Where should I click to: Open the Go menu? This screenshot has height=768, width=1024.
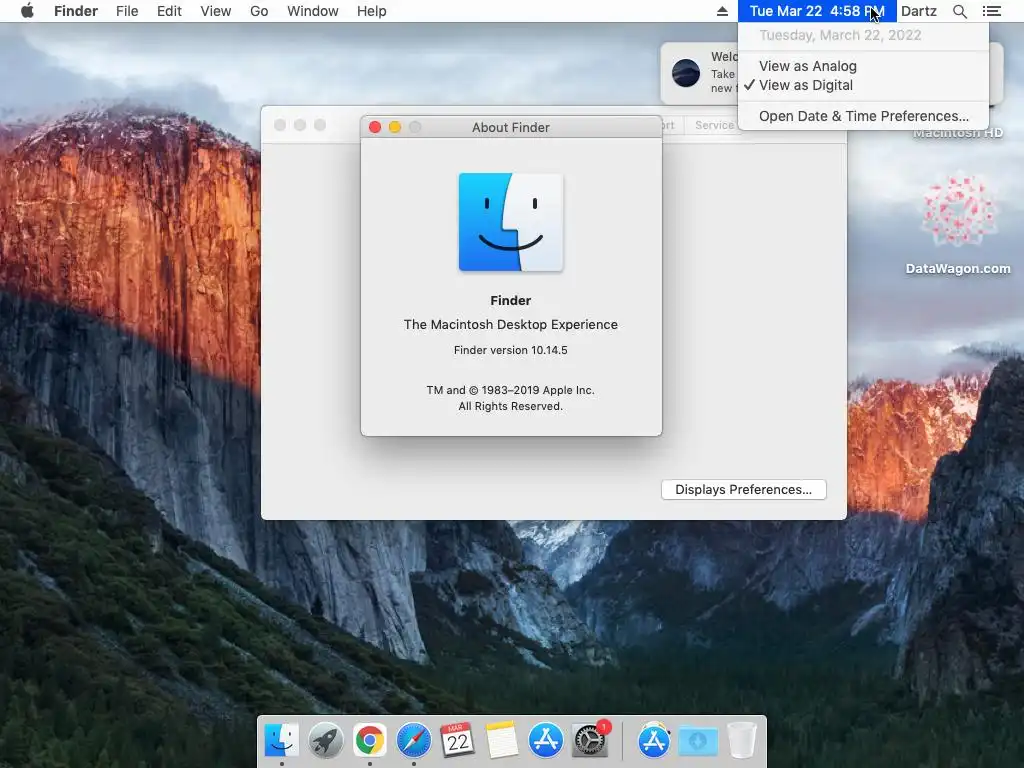tap(259, 11)
